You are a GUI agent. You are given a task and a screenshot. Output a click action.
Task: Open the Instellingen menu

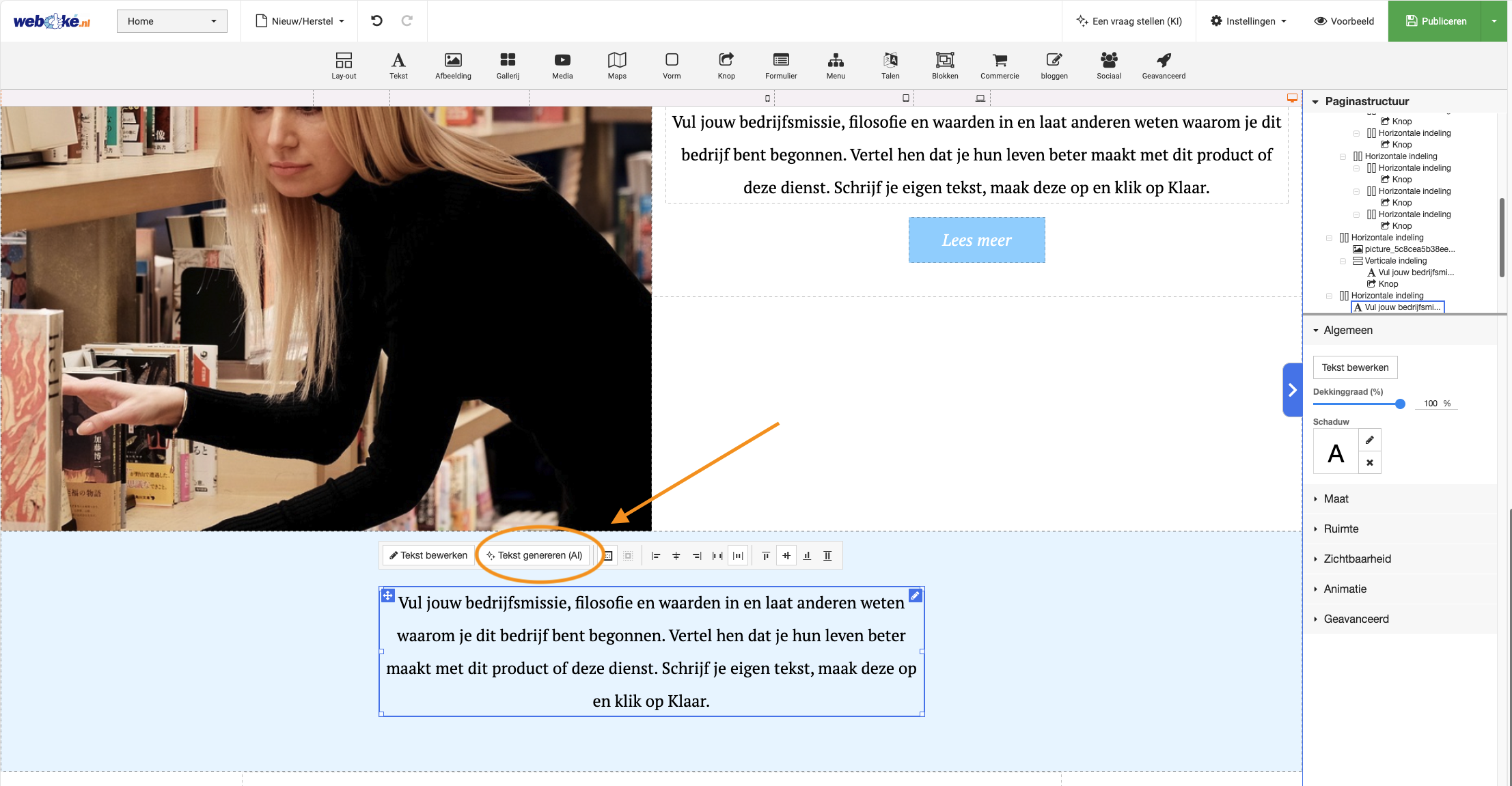click(x=1248, y=21)
